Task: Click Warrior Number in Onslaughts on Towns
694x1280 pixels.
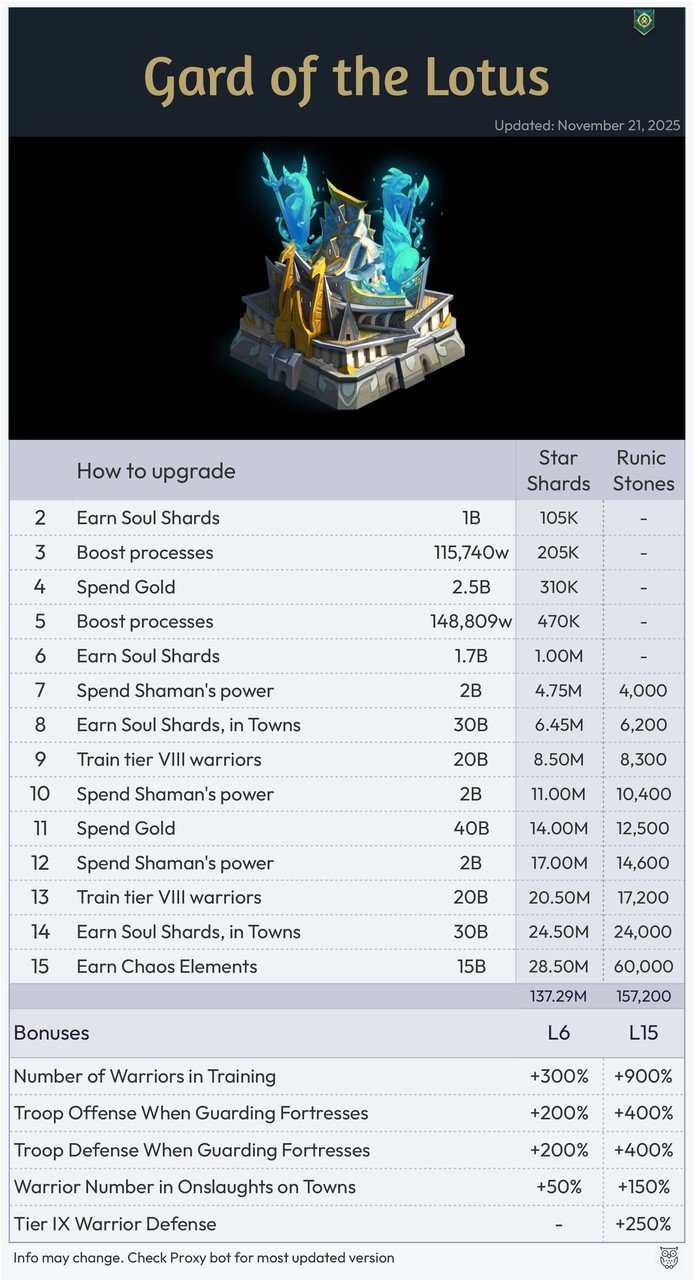Action: pyautogui.click(x=185, y=1187)
